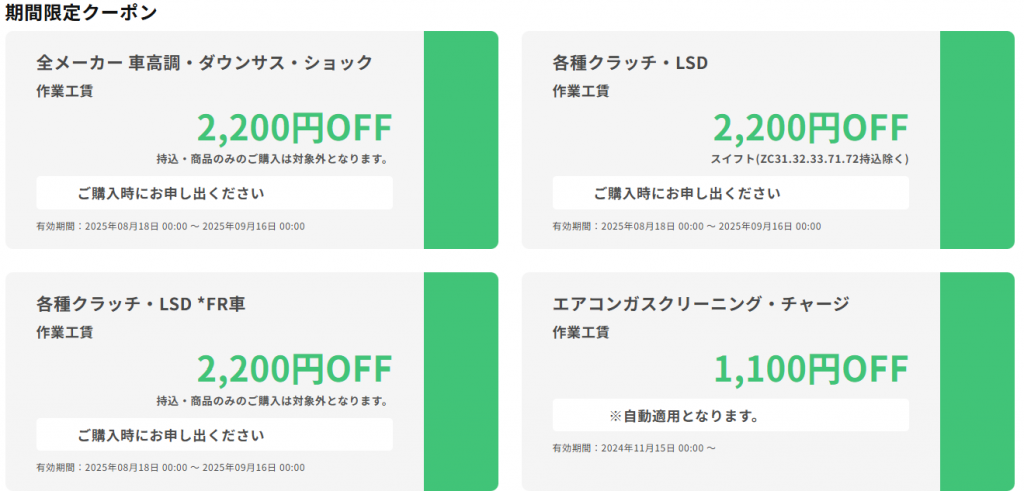Click スイフト(ZC31.32.33.71.72持込除く) note

pos(810,159)
